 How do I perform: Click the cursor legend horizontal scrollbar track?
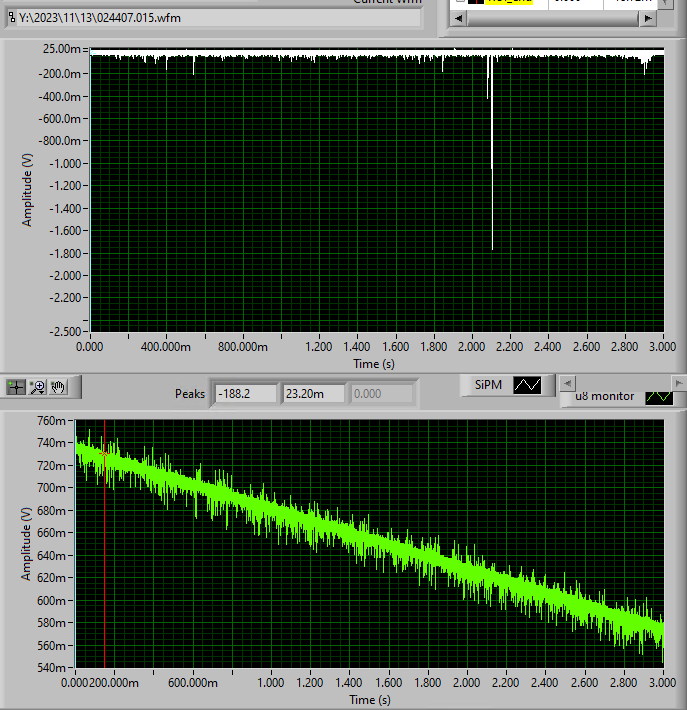pyautogui.click(x=553, y=19)
